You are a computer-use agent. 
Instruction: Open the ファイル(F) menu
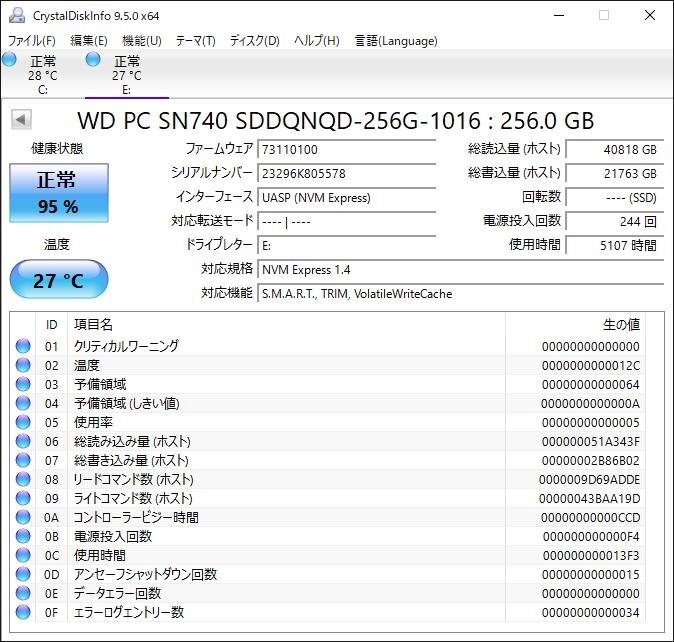(x=32, y=41)
